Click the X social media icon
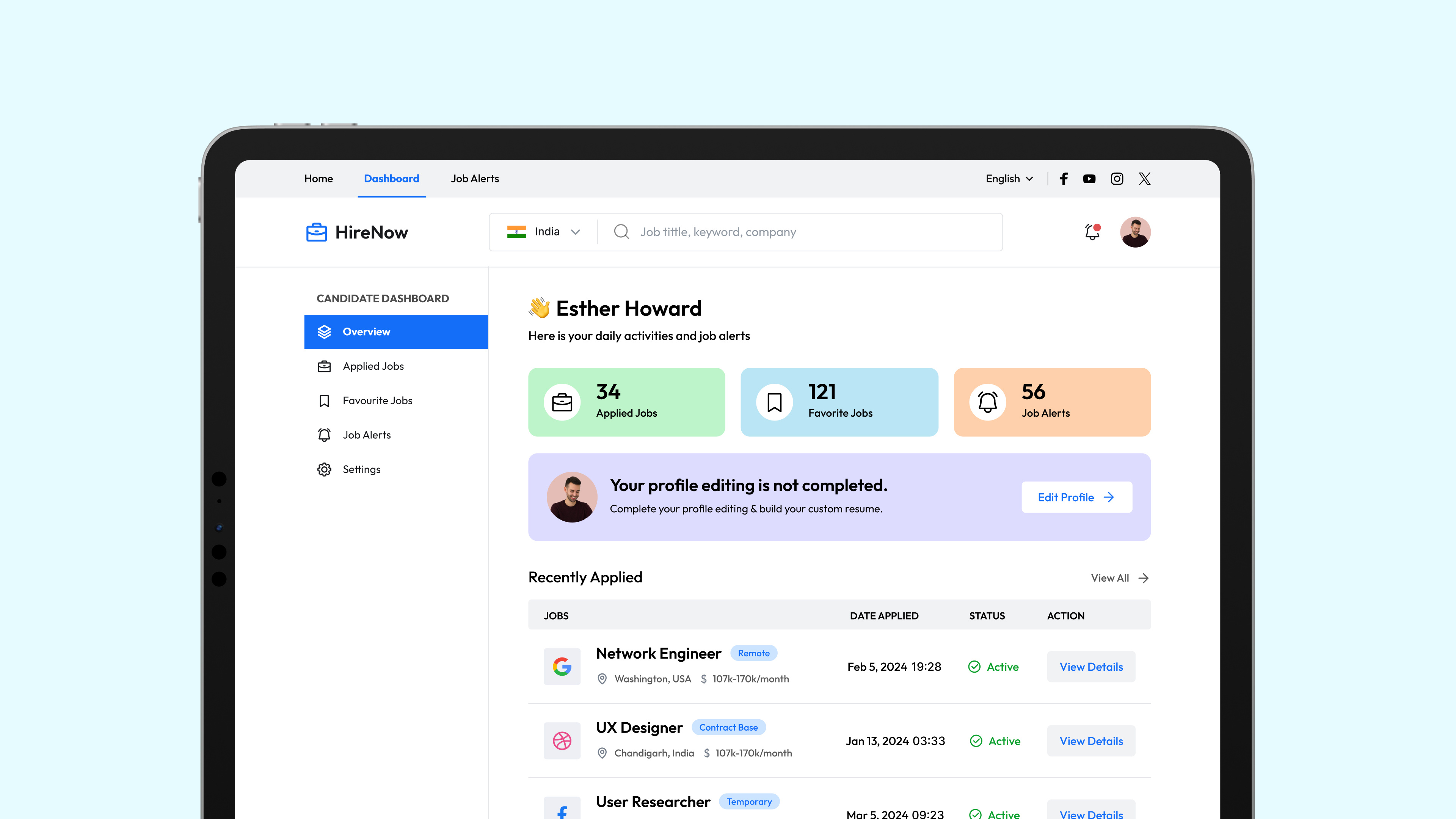1456x819 pixels. 1144,179
